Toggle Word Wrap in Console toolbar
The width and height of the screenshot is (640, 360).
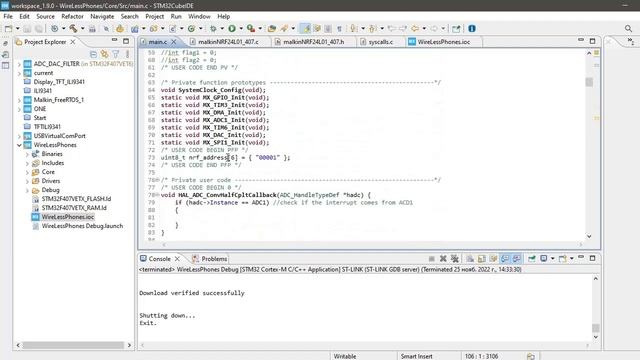[493, 259]
